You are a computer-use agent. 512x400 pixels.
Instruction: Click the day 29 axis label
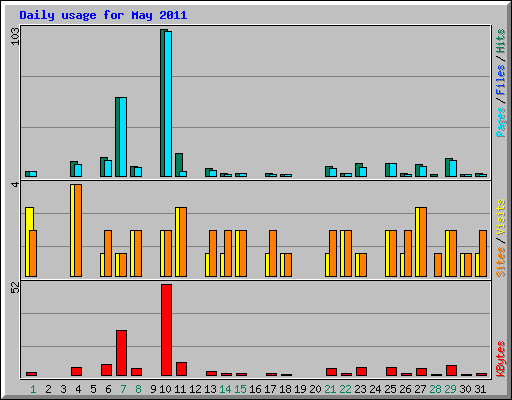pyautogui.click(x=450, y=389)
